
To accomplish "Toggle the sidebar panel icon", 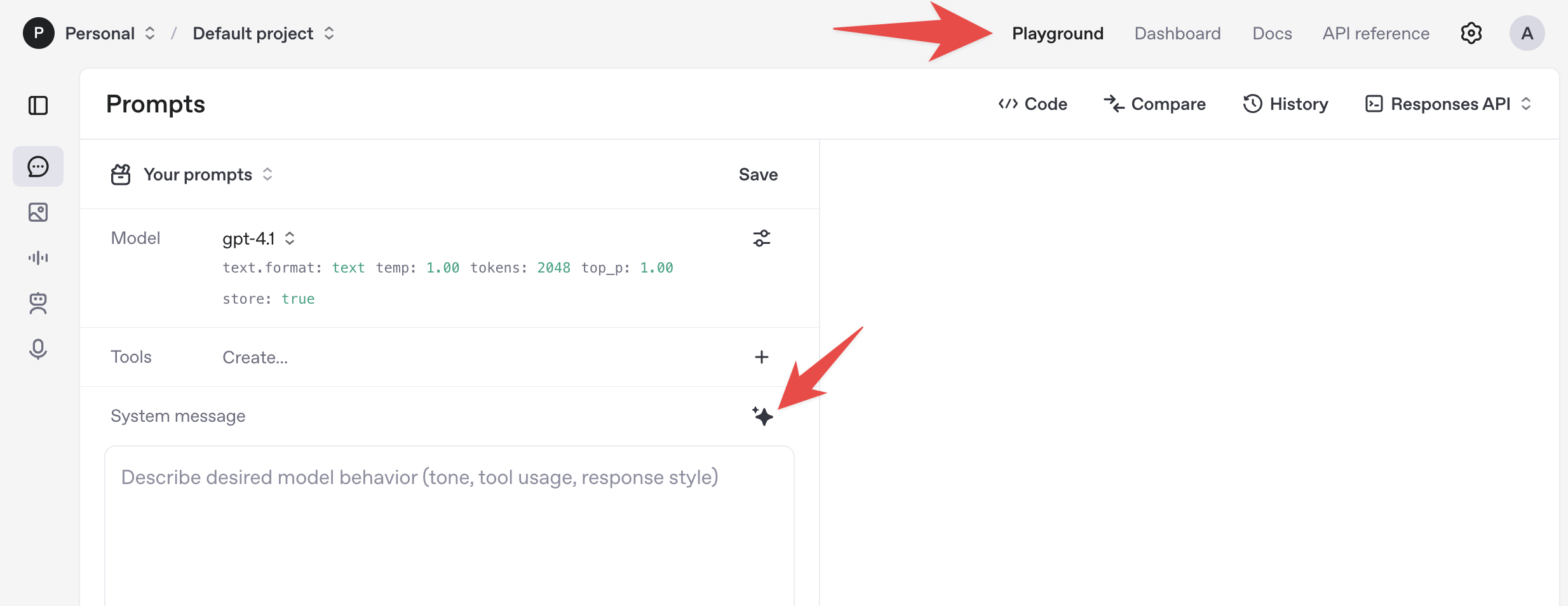I will tap(38, 105).
